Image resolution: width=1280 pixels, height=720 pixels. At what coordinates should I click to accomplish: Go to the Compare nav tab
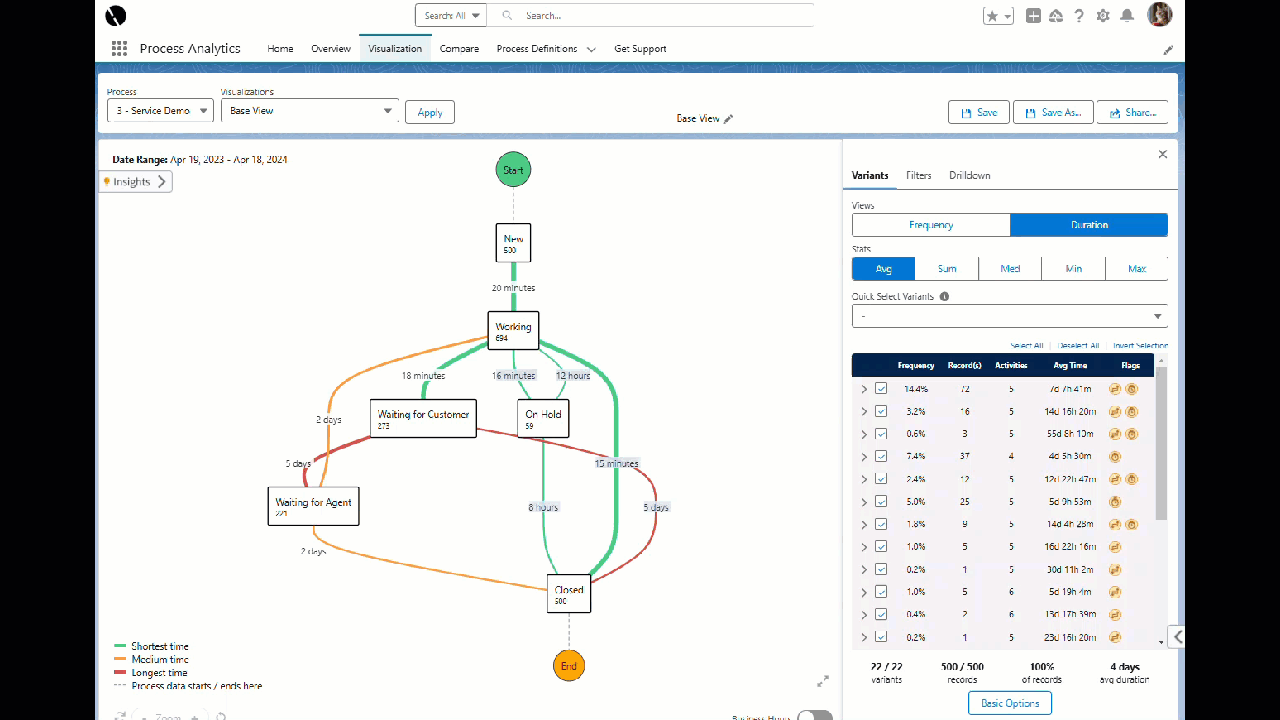459,49
